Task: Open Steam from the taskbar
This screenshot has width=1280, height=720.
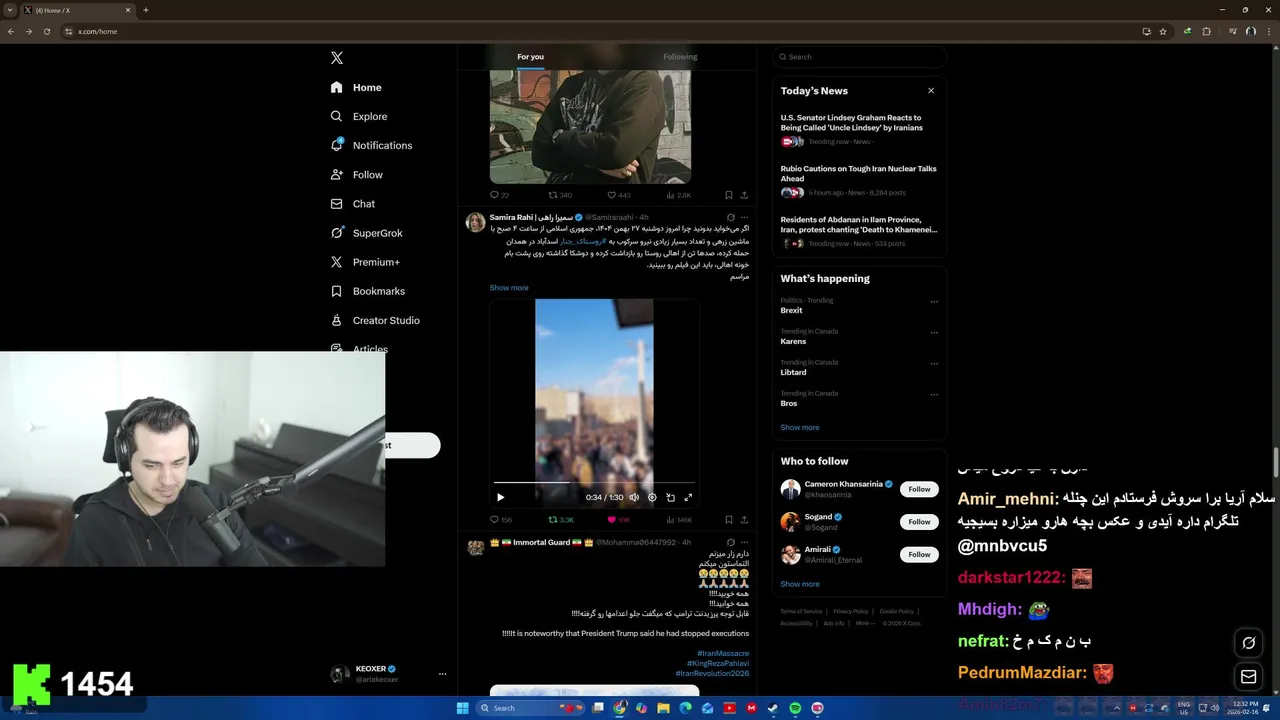Action: tap(773, 708)
